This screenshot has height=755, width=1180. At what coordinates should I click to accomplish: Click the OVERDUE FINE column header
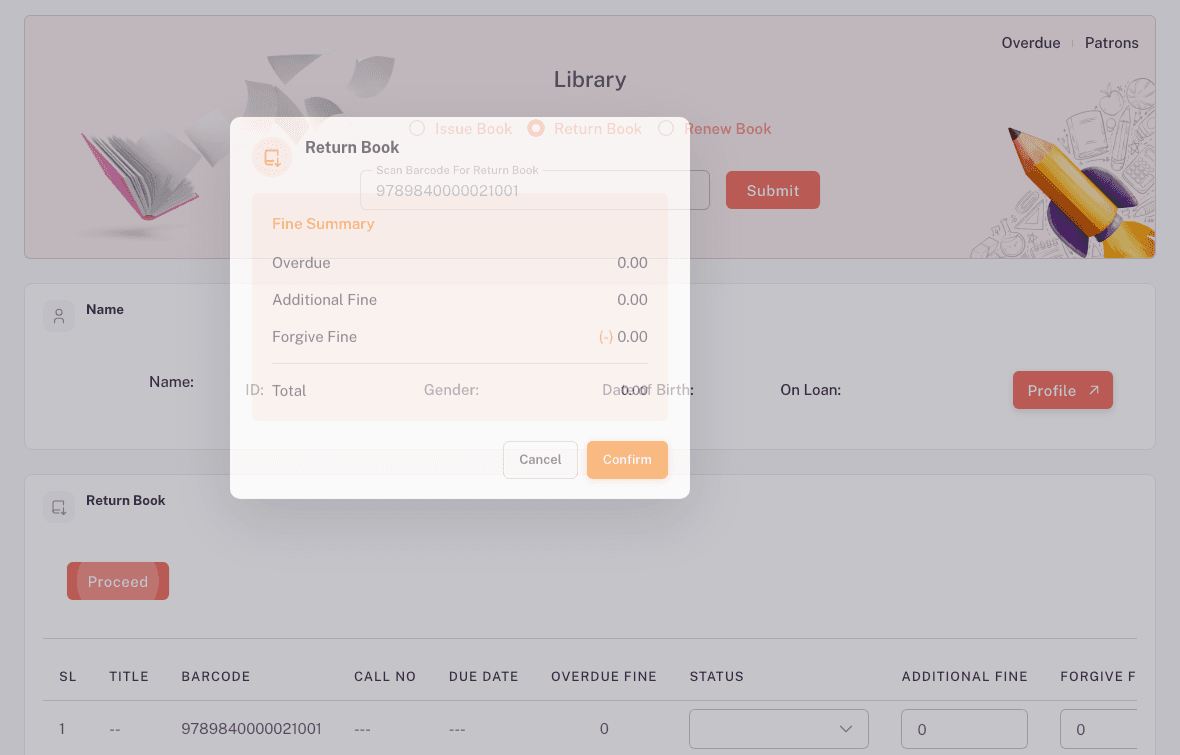tap(604, 676)
